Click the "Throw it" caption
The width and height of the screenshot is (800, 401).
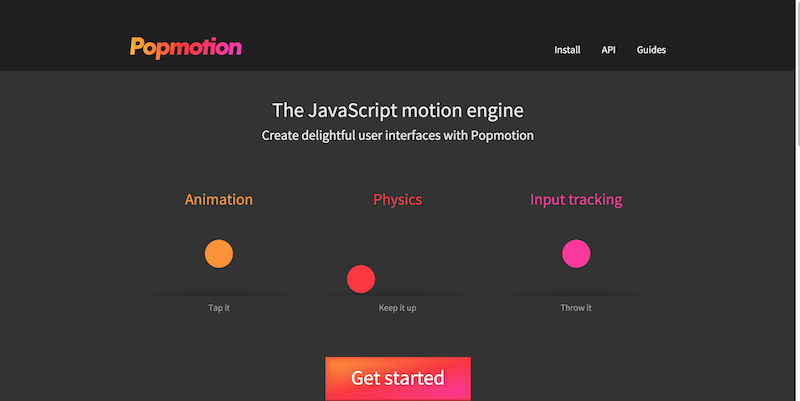[x=576, y=308]
